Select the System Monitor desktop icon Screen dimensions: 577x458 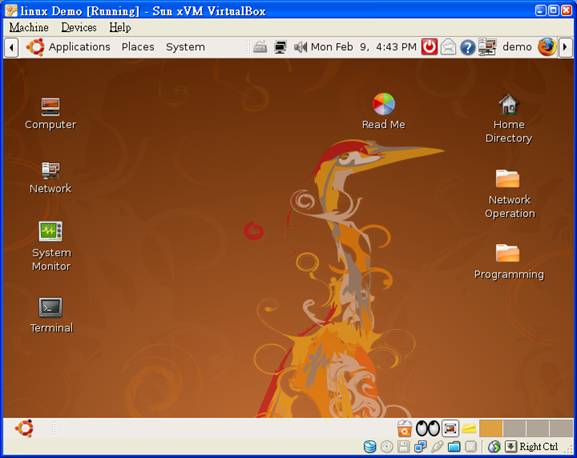point(51,246)
